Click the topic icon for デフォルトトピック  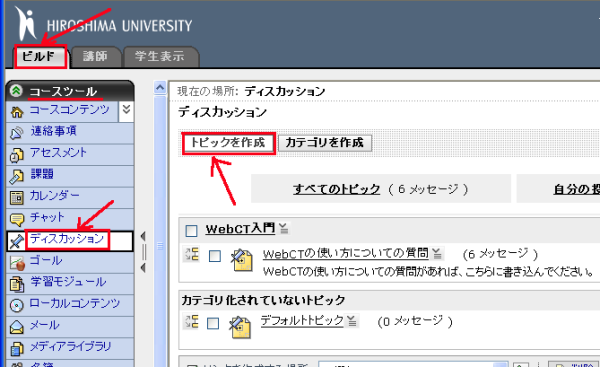click(x=240, y=327)
